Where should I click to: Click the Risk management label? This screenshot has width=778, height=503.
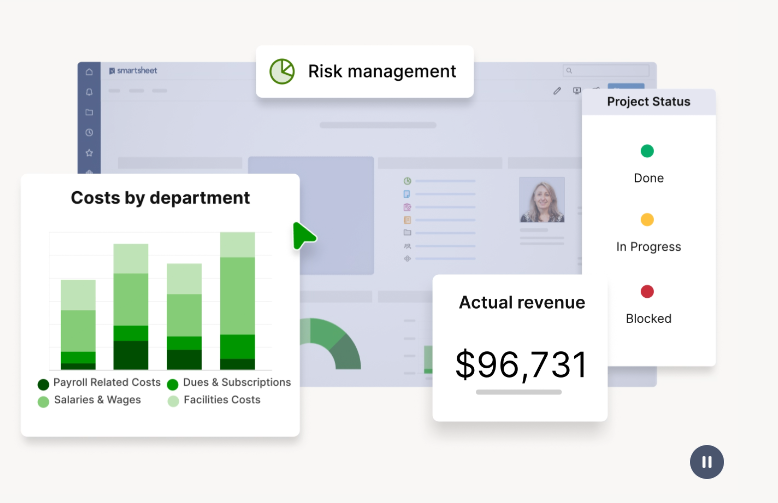[382, 71]
